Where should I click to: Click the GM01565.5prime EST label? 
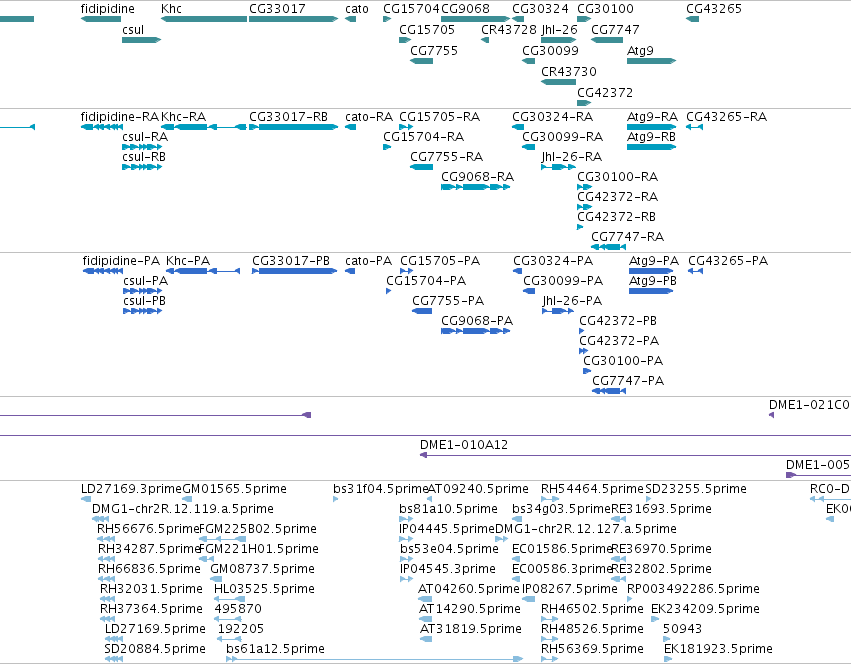point(234,489)
